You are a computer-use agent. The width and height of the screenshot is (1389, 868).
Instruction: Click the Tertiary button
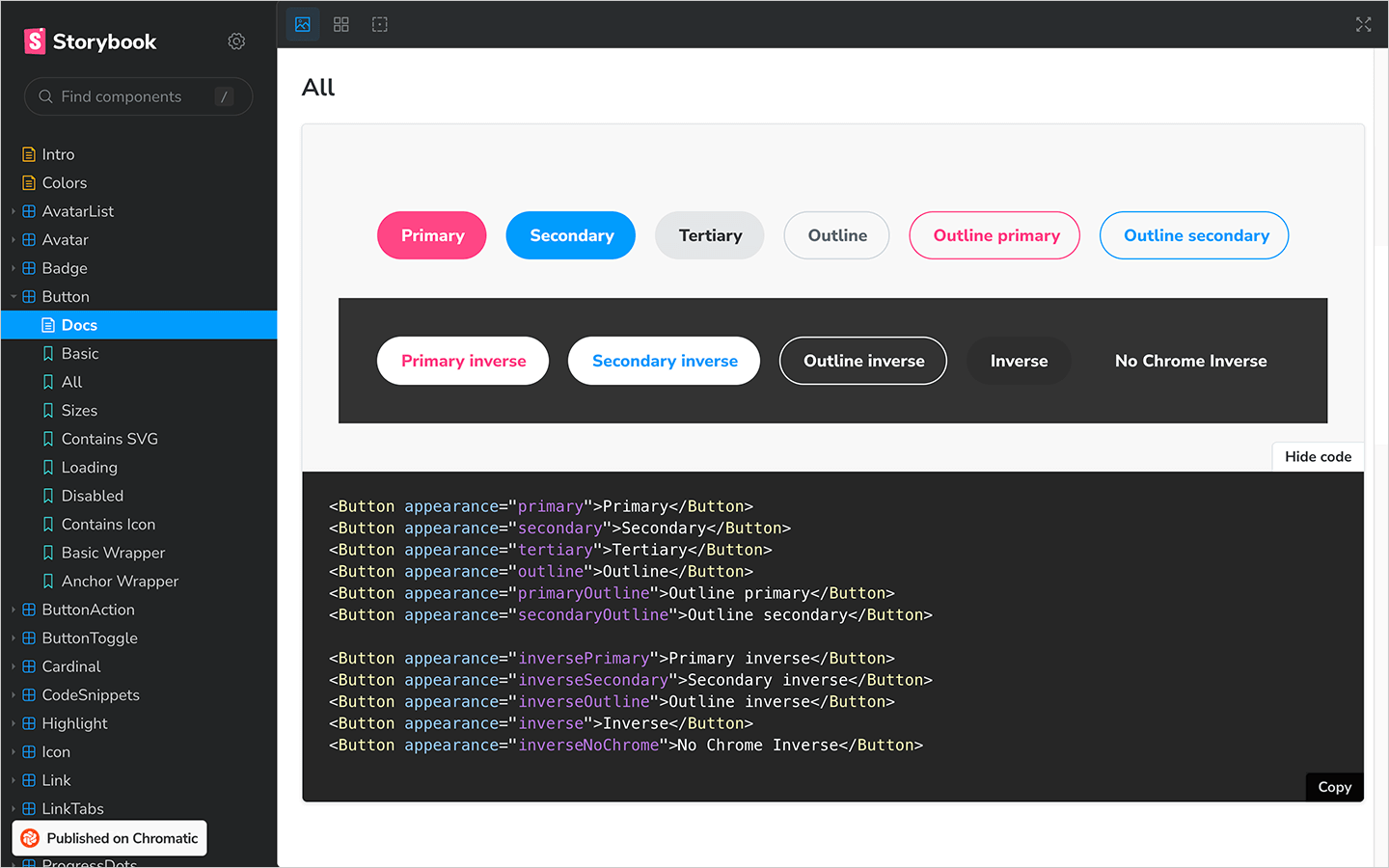[710, 235]
